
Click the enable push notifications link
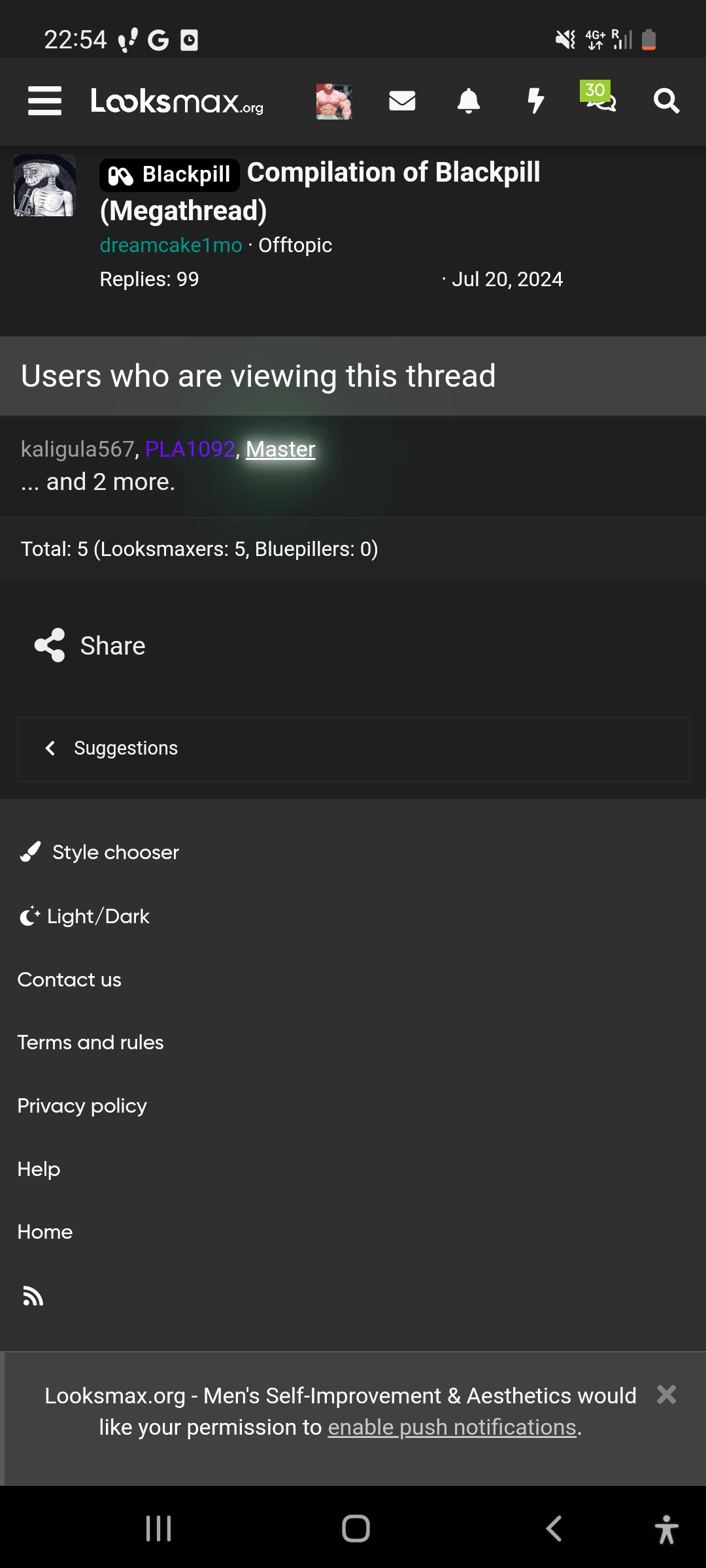tap(454, 1427)
